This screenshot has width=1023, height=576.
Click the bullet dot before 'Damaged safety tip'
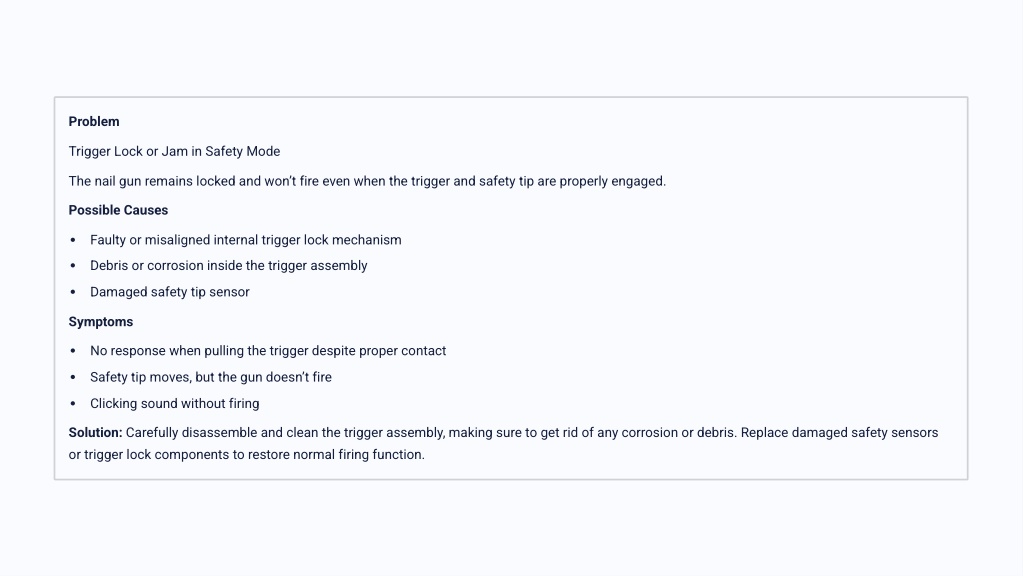point(73,292)
